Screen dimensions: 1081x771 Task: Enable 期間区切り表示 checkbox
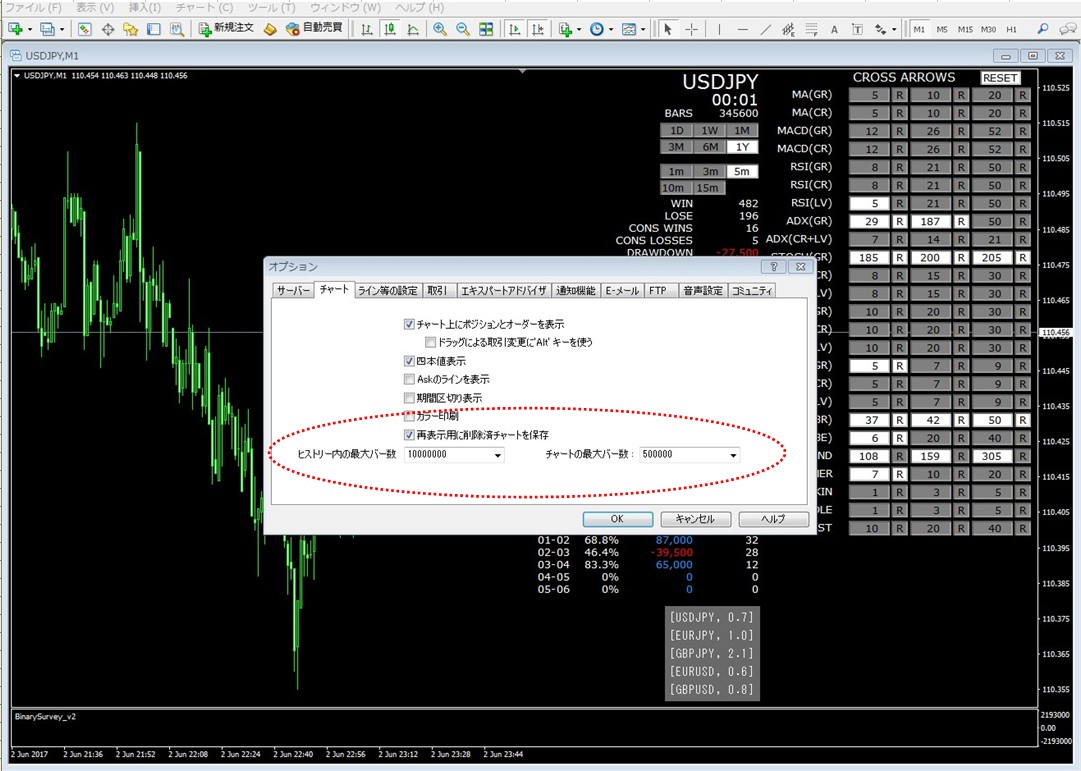(x=409, y=398)
